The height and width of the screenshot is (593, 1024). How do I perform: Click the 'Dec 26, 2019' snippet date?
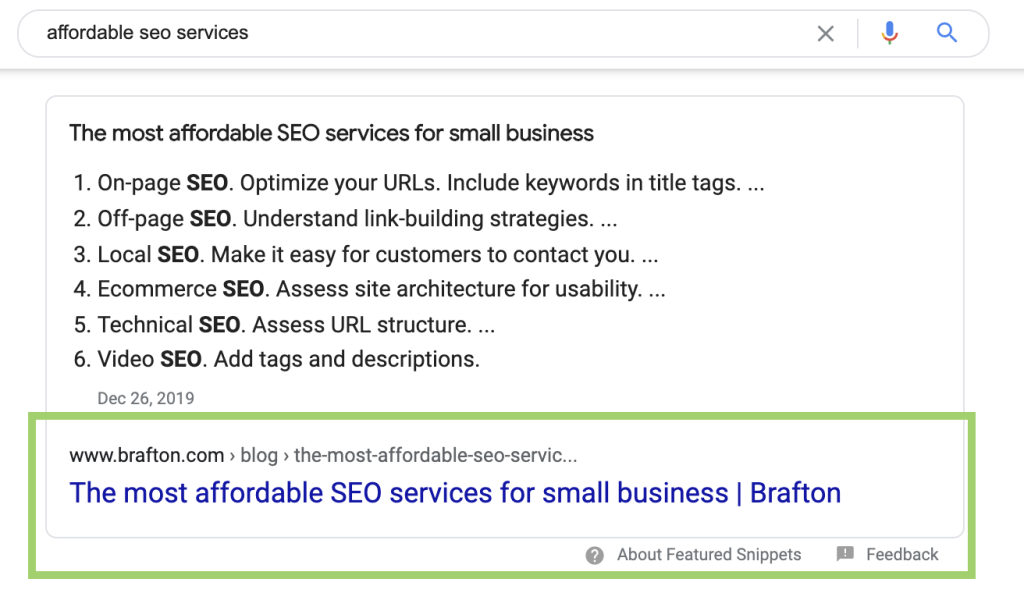point(146,398)
